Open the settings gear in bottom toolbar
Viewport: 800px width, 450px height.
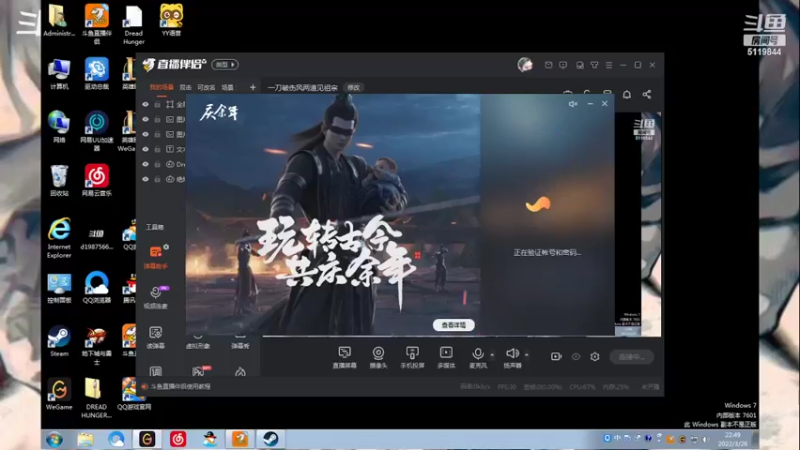tap(594, 357)
